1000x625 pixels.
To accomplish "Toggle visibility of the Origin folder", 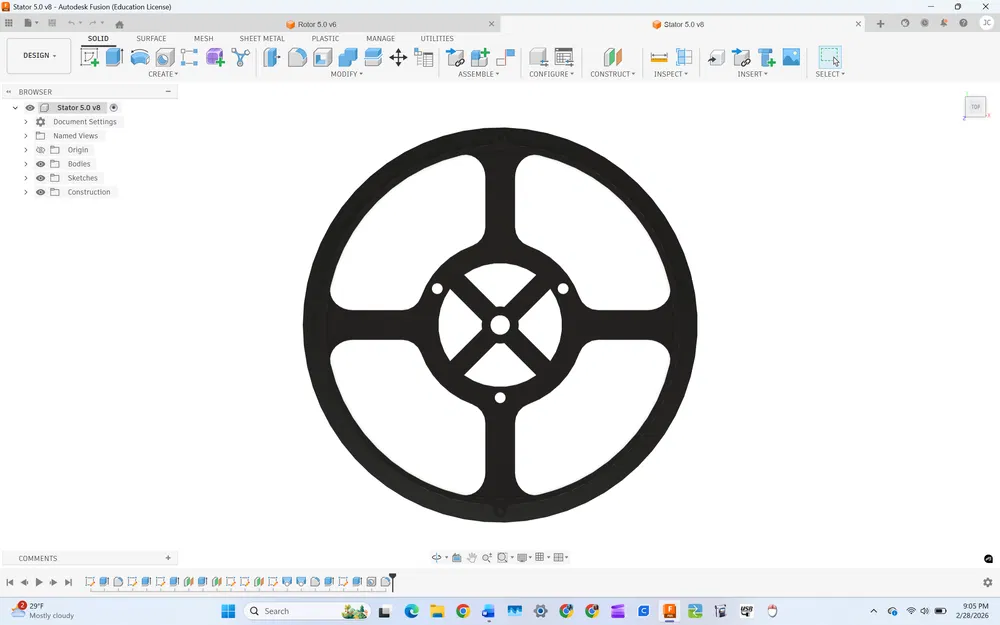I will (40, 150).
